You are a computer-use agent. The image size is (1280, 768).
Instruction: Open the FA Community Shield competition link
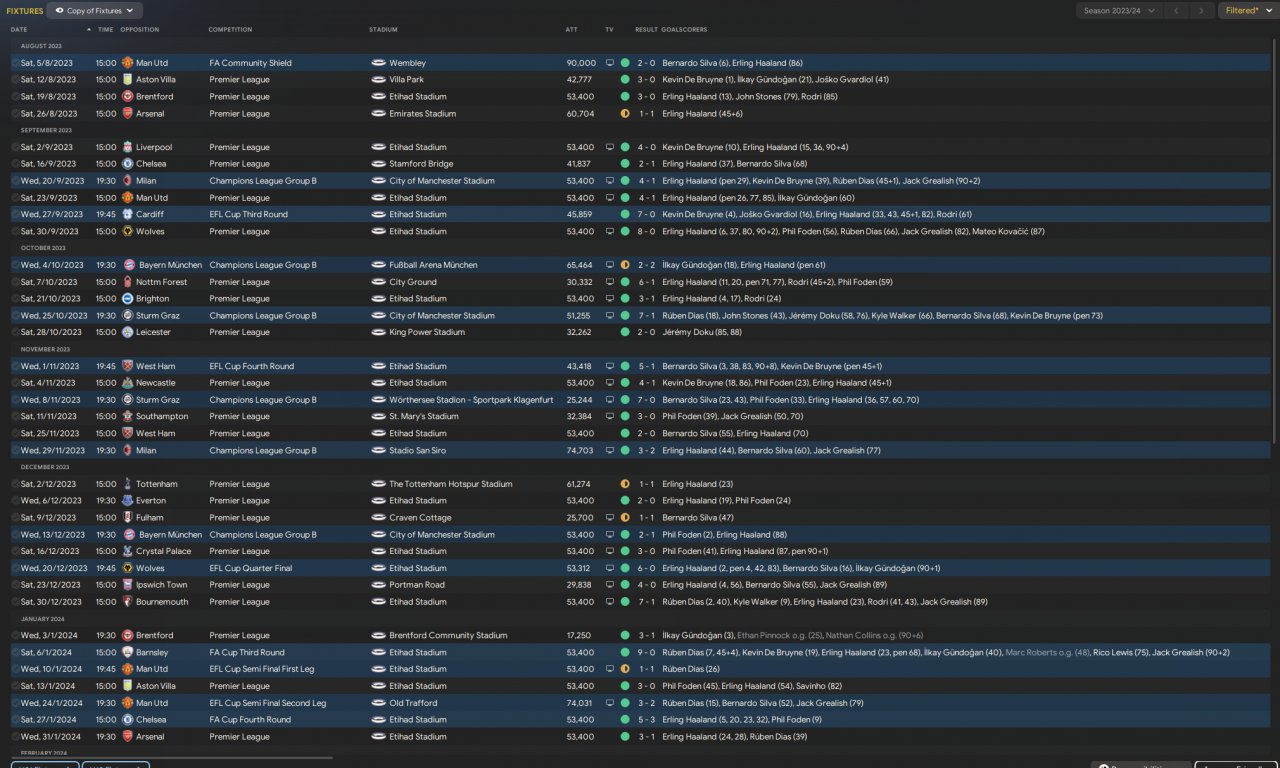click(x=251, y=63)
